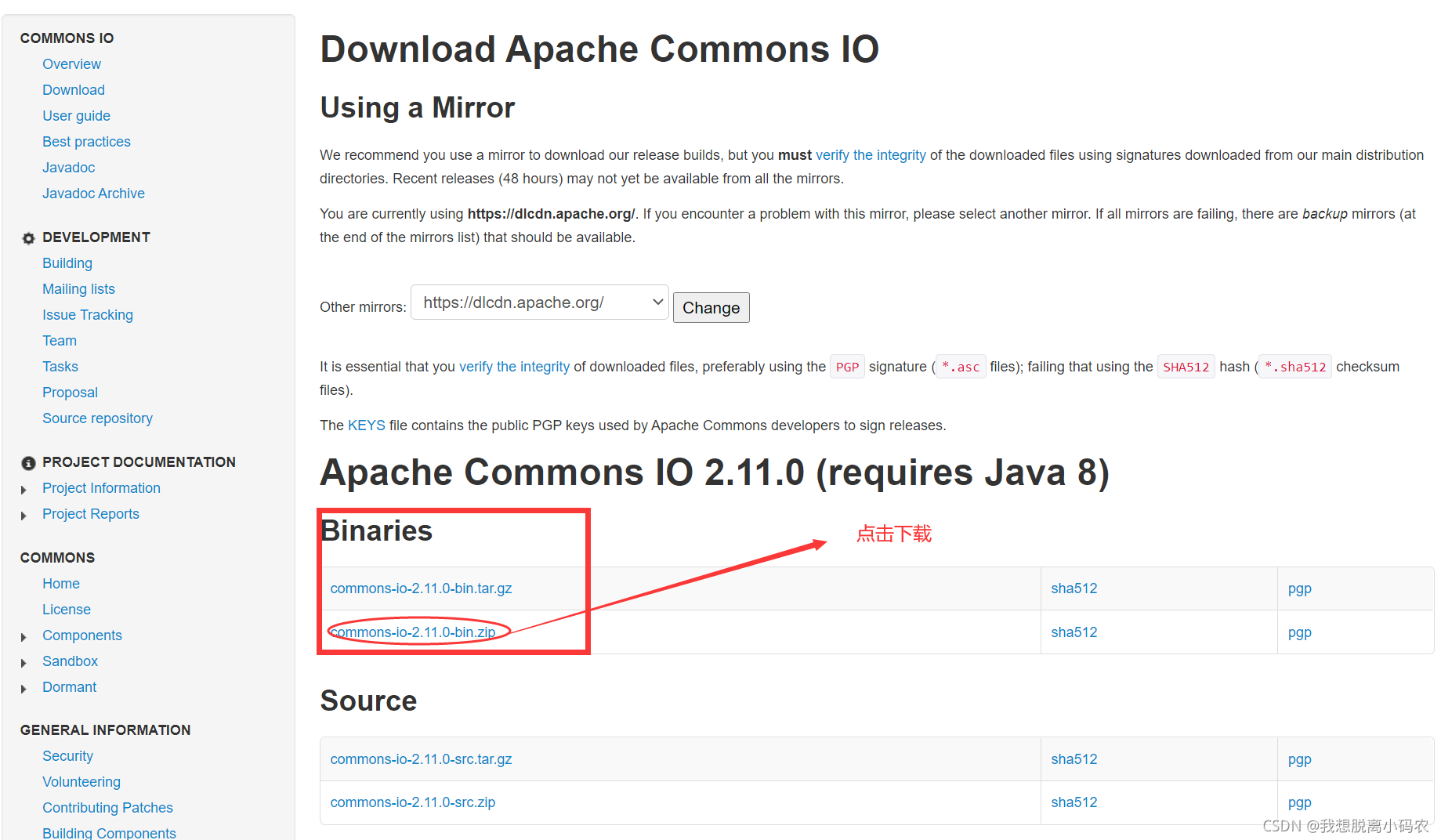The width and height of the screenshot is (1441, 840).
Task: Open the Components link
Action: click(x=82, y=635)
